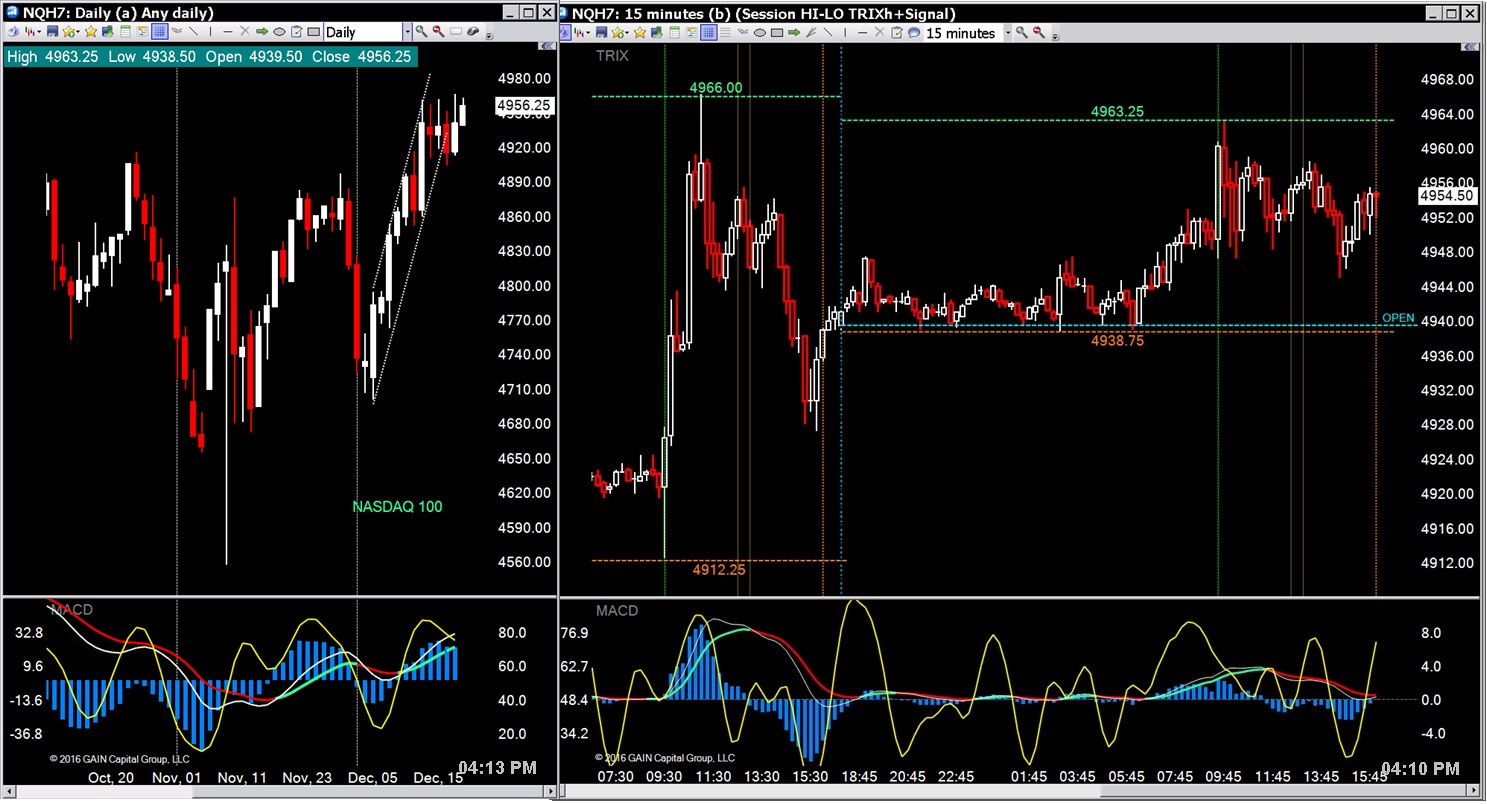The width and height of the screenshot is (1487, 804).
Task: Toggle crosshair cursor icon in 15 minutes toolbar
Action: [565, 32]
